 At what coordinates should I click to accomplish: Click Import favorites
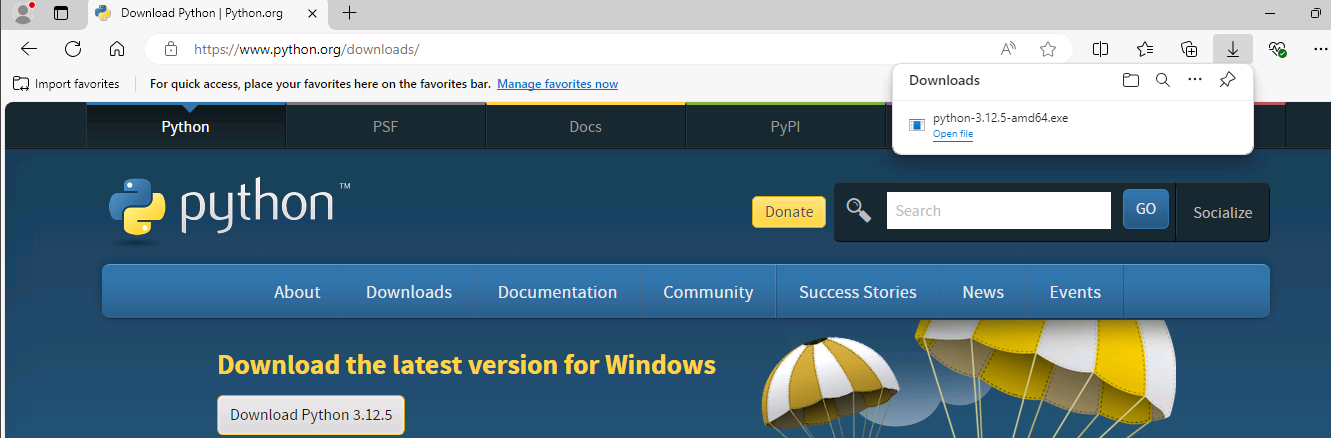click(x=66, y=84)
